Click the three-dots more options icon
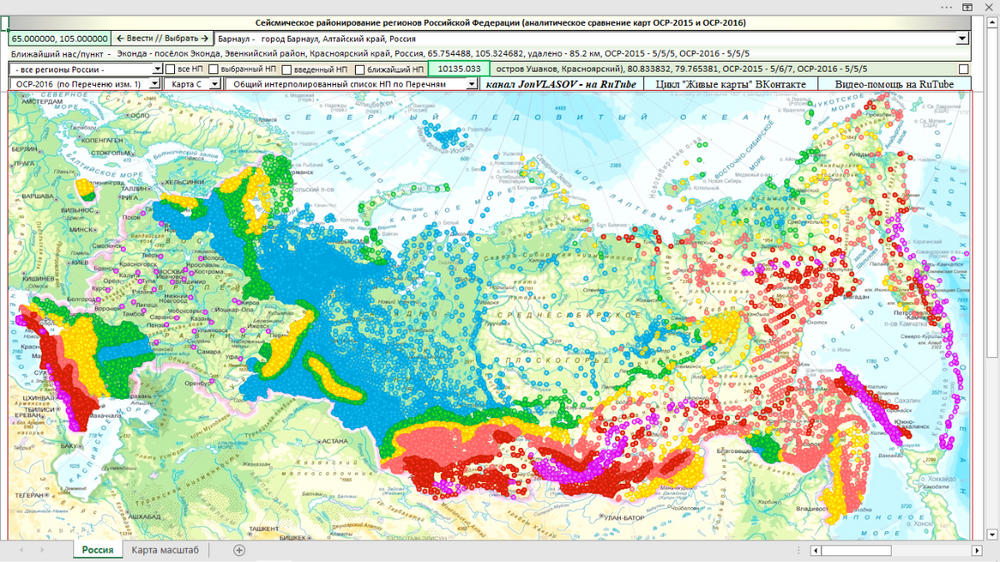The height and width of the screenshot is (562, 1000). click(x=946, y=7)
